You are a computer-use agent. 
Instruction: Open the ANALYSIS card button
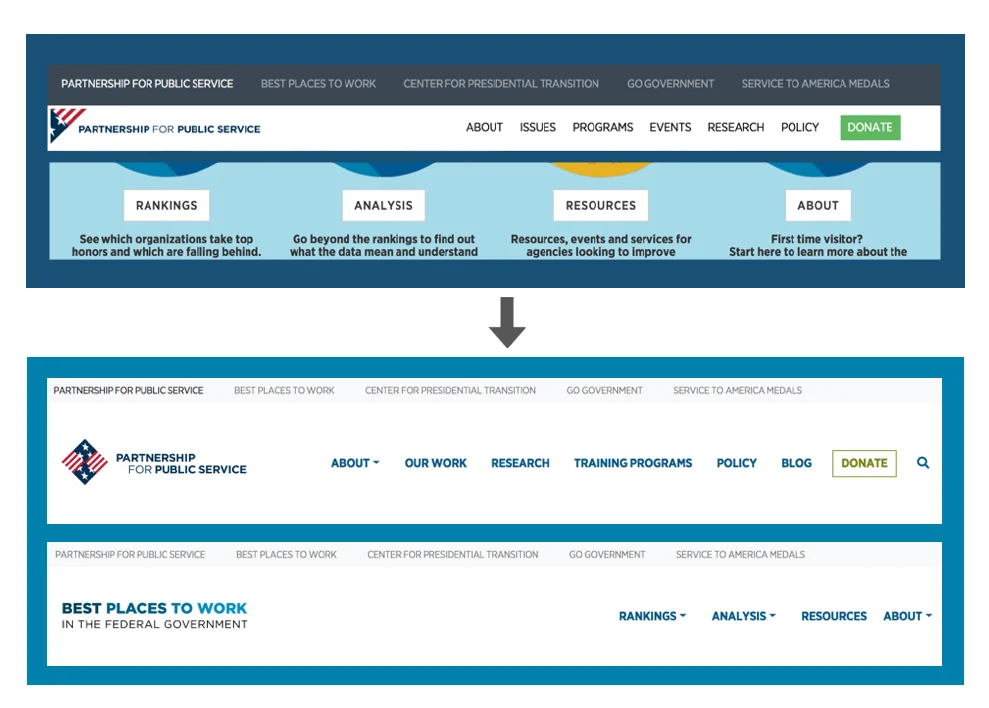(x=383, y=206)
